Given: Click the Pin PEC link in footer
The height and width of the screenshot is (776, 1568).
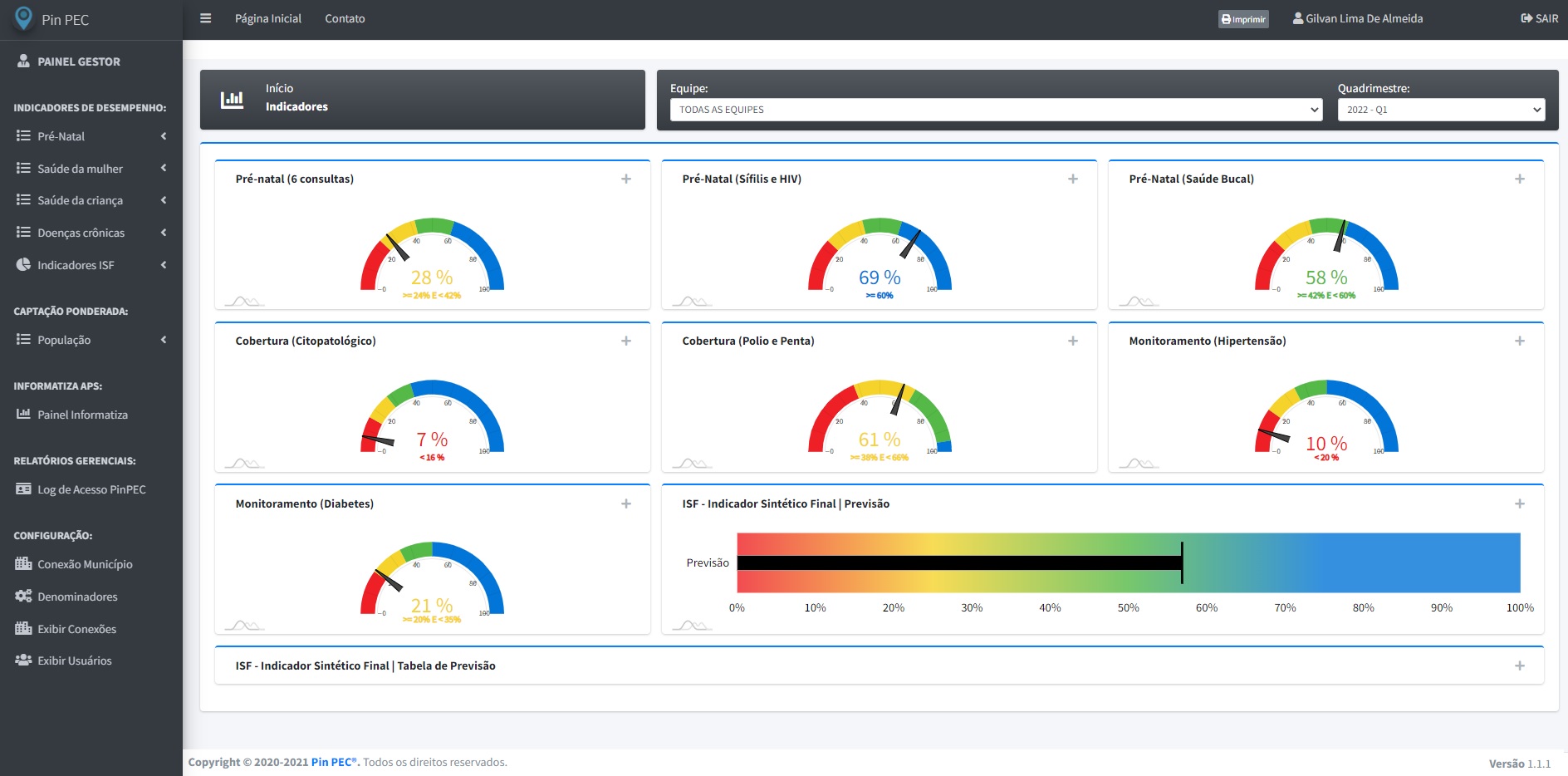Looking at the screenshot, I should [335, 762].
